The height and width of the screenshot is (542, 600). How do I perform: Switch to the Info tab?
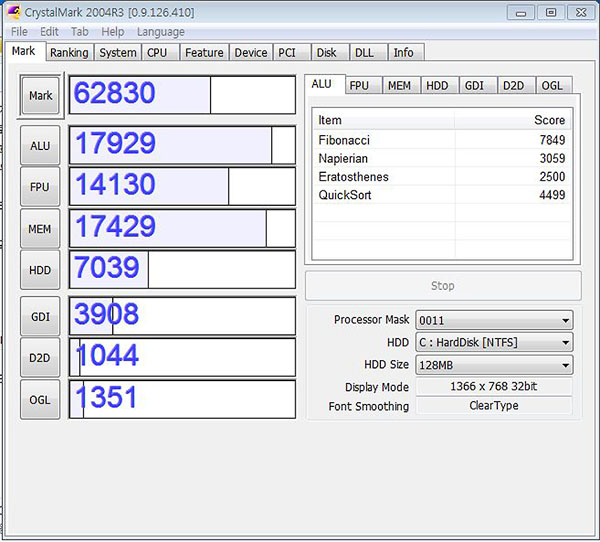pyautogui.click(x=406, y=52)
